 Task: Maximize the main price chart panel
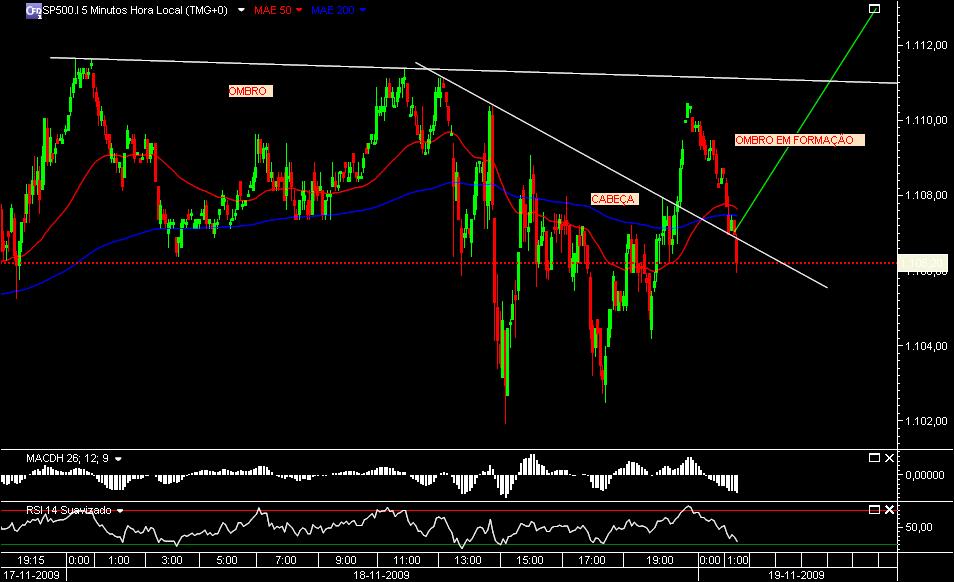click(874, 9)
